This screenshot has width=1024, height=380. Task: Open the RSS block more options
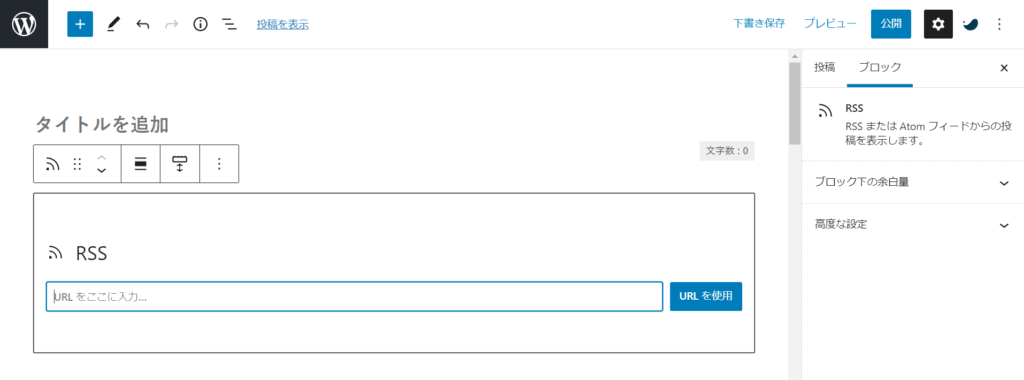coord(219,164)
